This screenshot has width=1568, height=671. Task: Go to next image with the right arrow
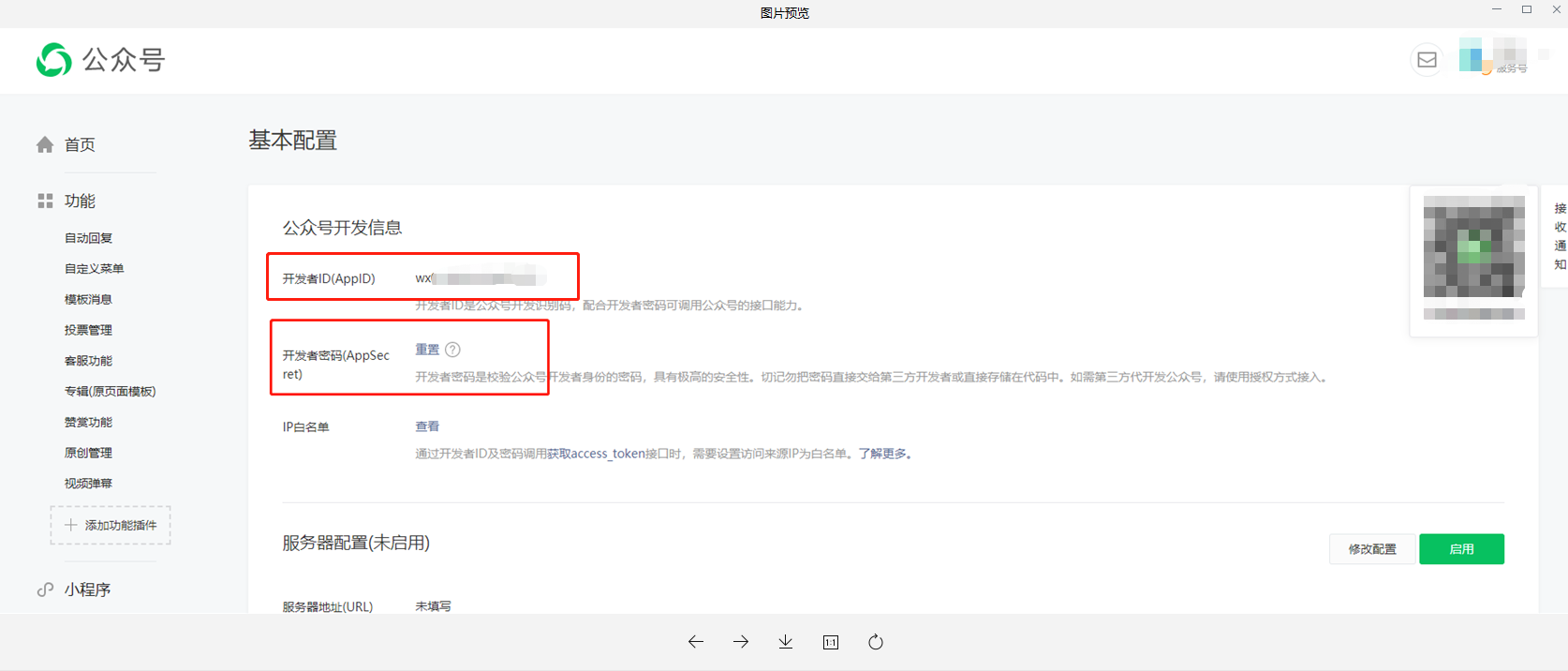[x=741, y=642]
